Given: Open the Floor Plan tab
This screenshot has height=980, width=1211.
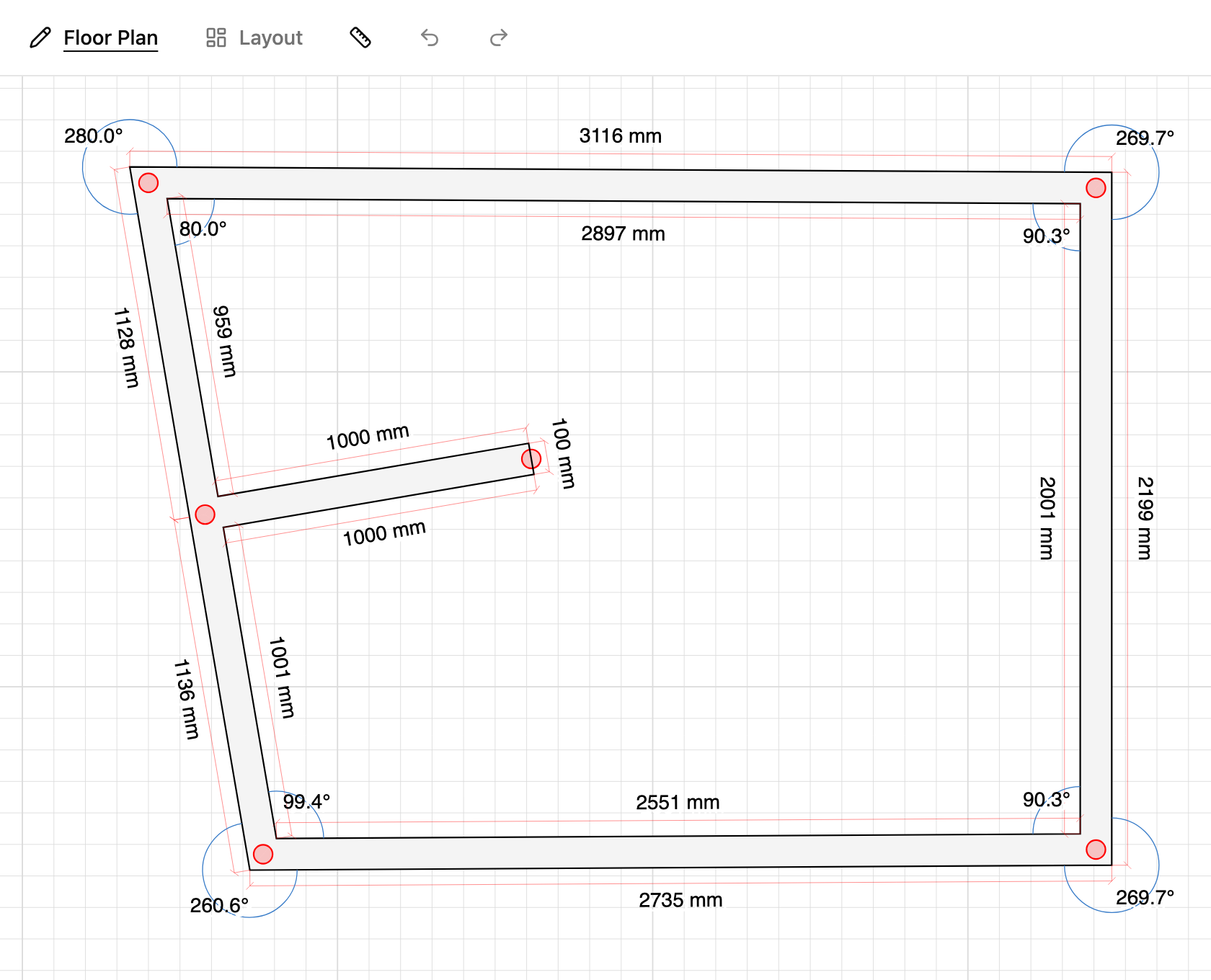Looking at the screenshot, I should point(110,37).
